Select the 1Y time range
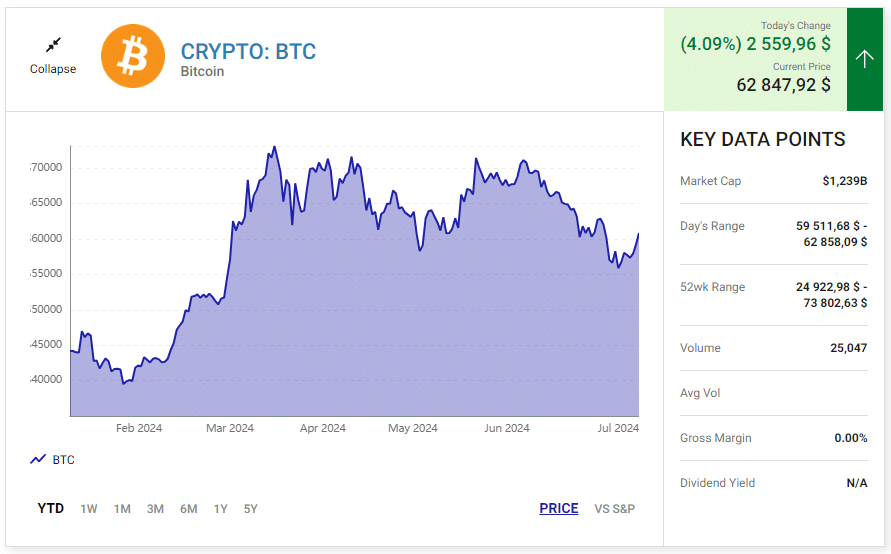This screenshot has width=891, height=554. point(220,509)
